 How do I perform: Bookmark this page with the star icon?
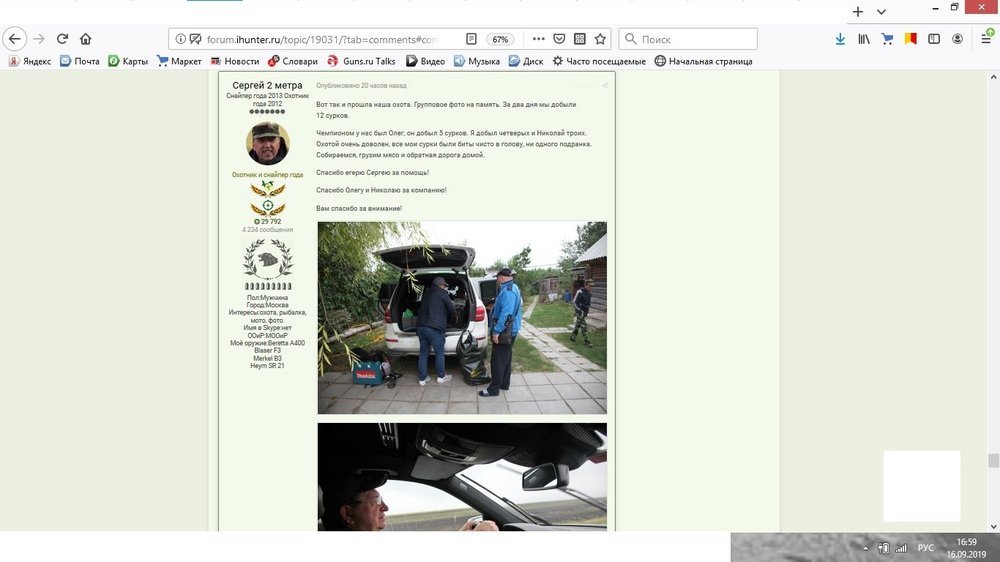click(x=600, y=39)
